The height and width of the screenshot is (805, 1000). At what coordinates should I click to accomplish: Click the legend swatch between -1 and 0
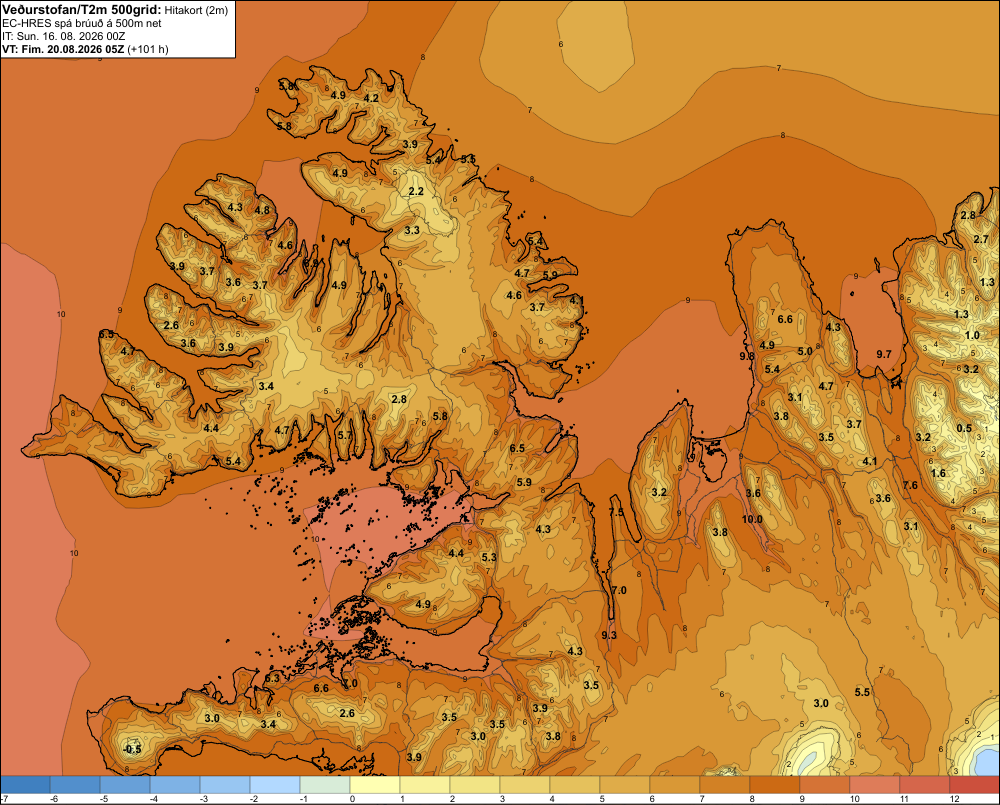pyautogui.click(x=325, y=784)
